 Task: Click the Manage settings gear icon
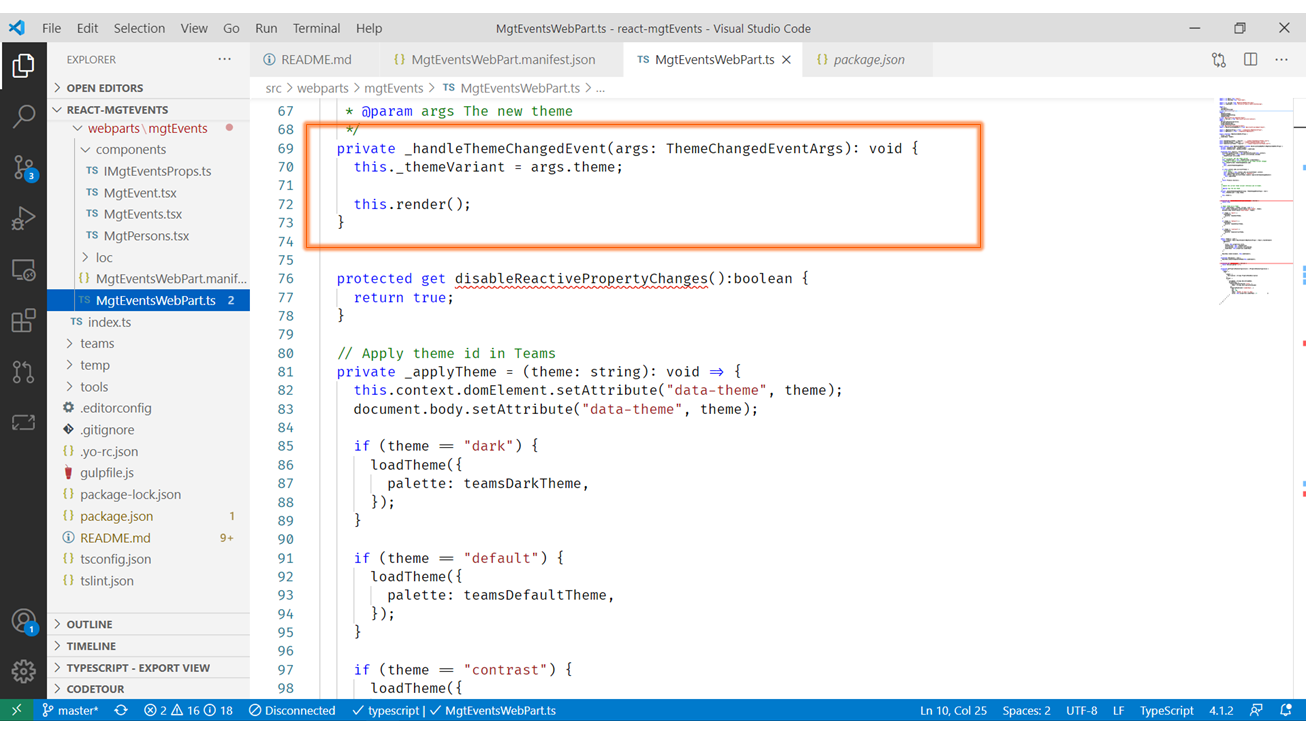pyautogui.click(x=23, y=671)
